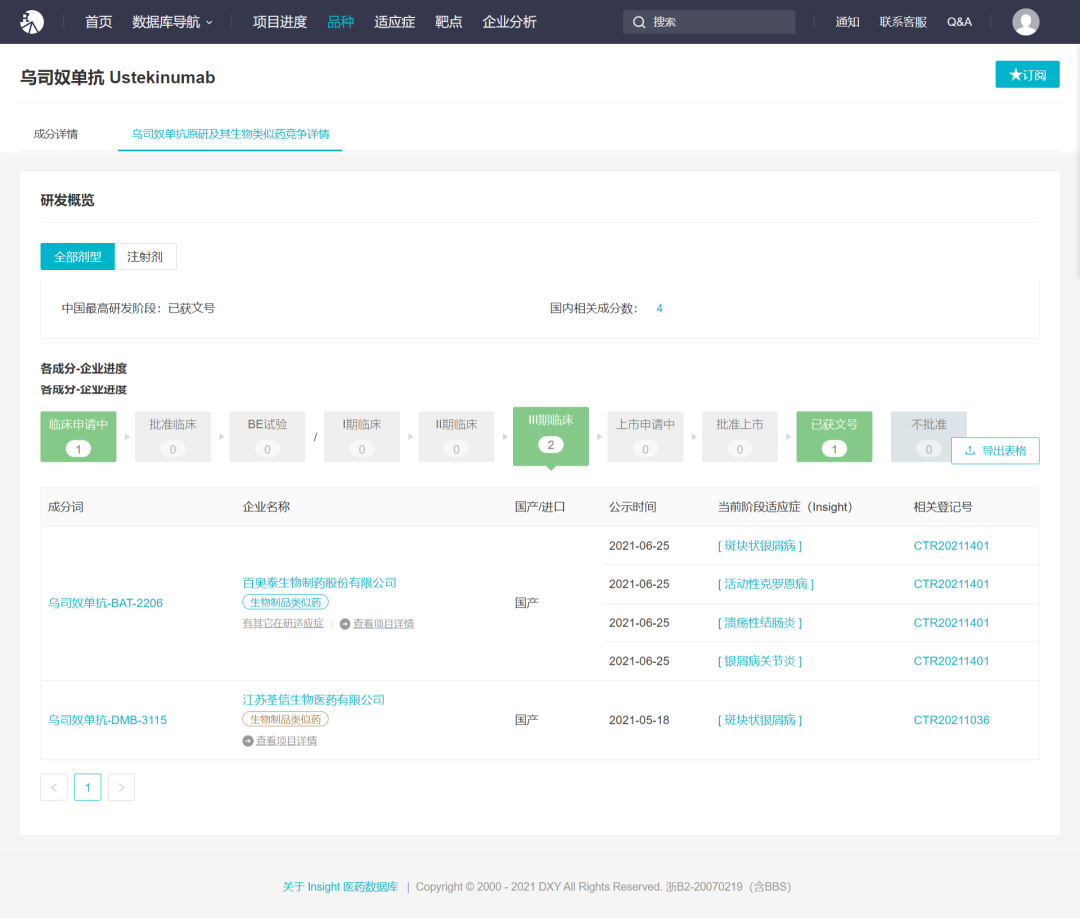
Task: Click 生物制品类似药 tag under 百奥泰
Action: pyautogui.click(x=285, y=603)
